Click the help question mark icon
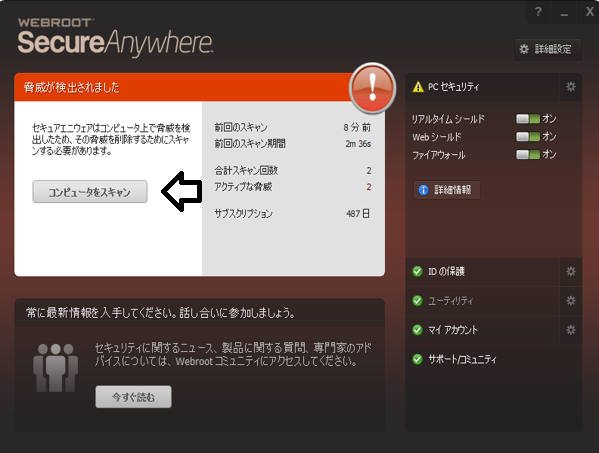The height and width of the screenshot is (453, 599). tap(538, 12)
